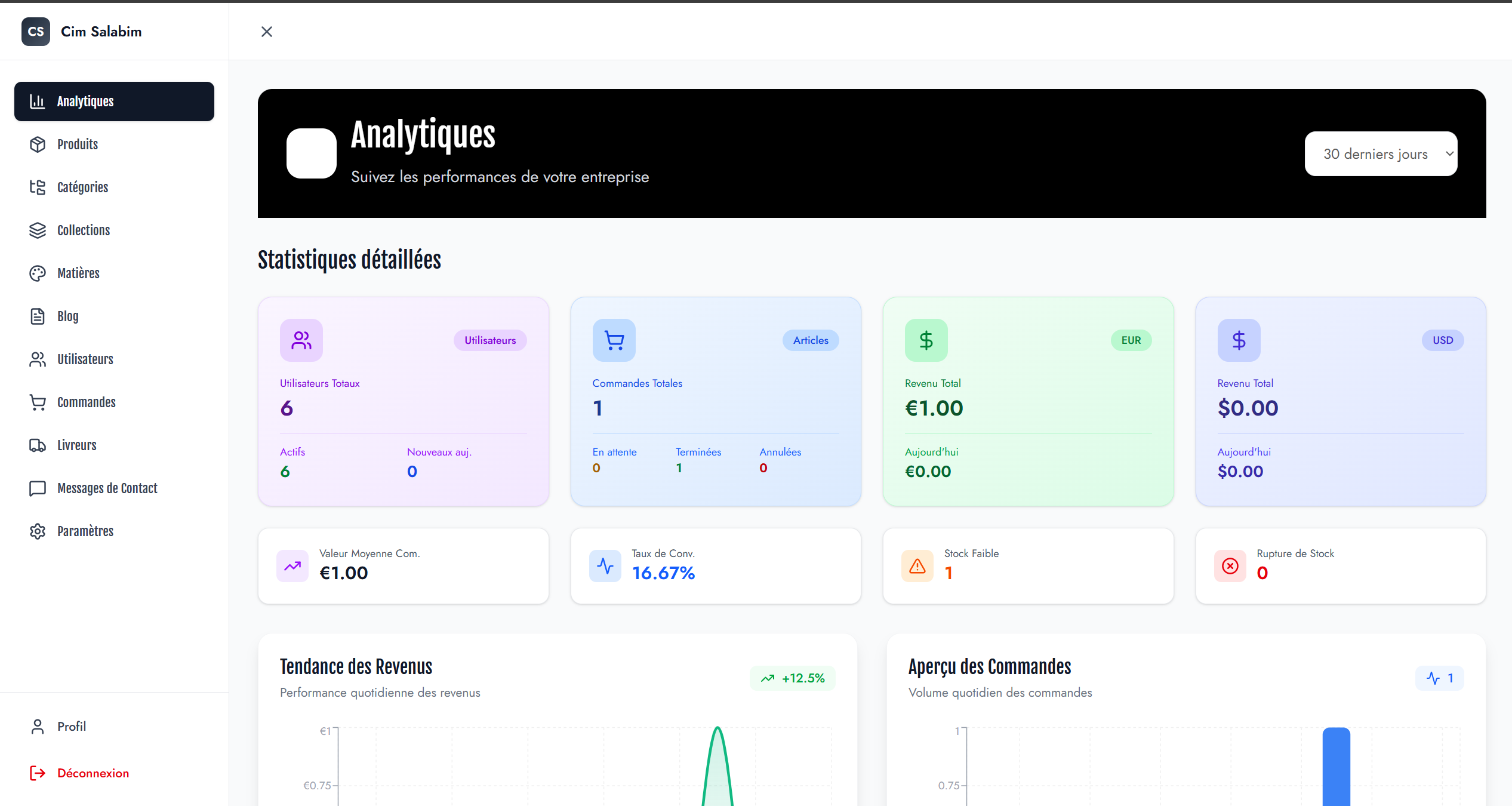Switch to the Blog section

pyautogui.click(x=38, y=316)
